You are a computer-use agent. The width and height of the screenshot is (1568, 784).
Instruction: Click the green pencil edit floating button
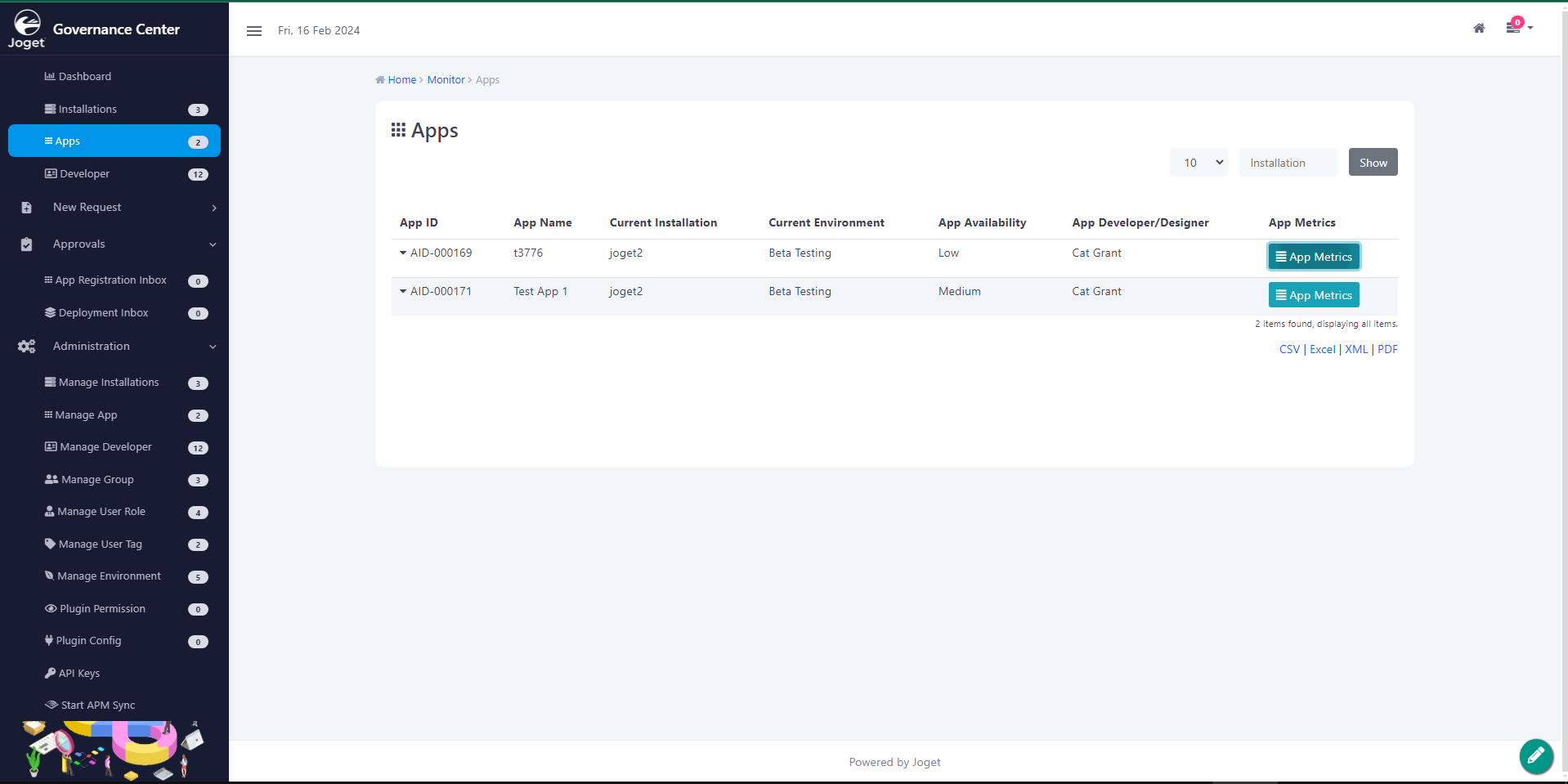1535,755
